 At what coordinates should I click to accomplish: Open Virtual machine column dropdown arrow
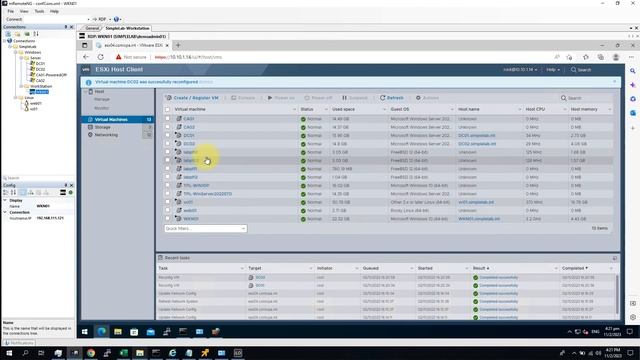[294, 109]
